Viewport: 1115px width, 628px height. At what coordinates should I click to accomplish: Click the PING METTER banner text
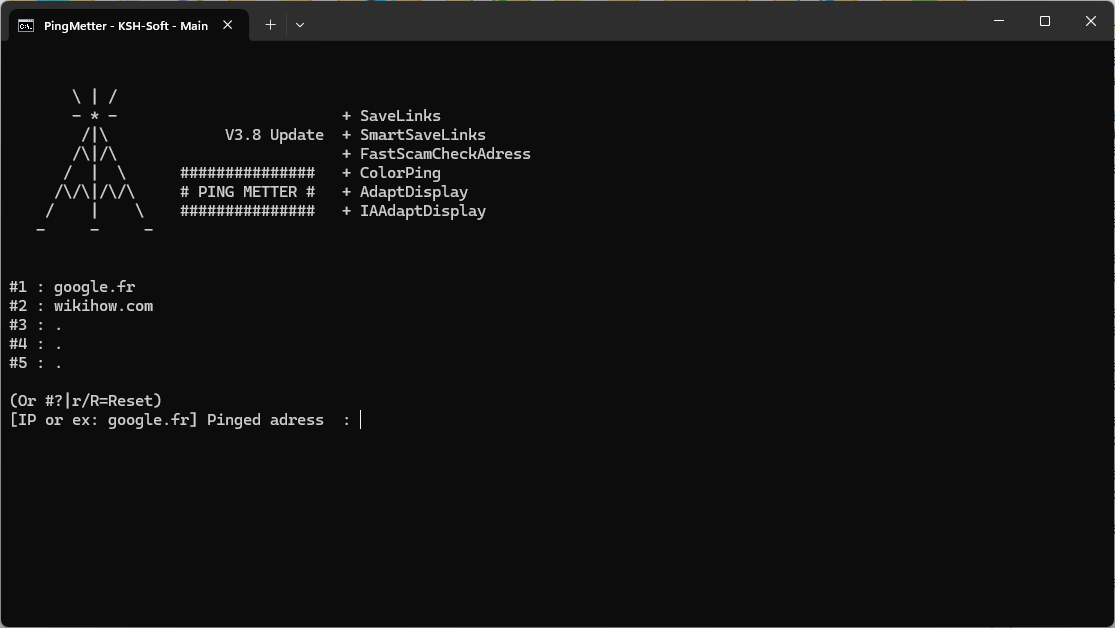(247, 192)
